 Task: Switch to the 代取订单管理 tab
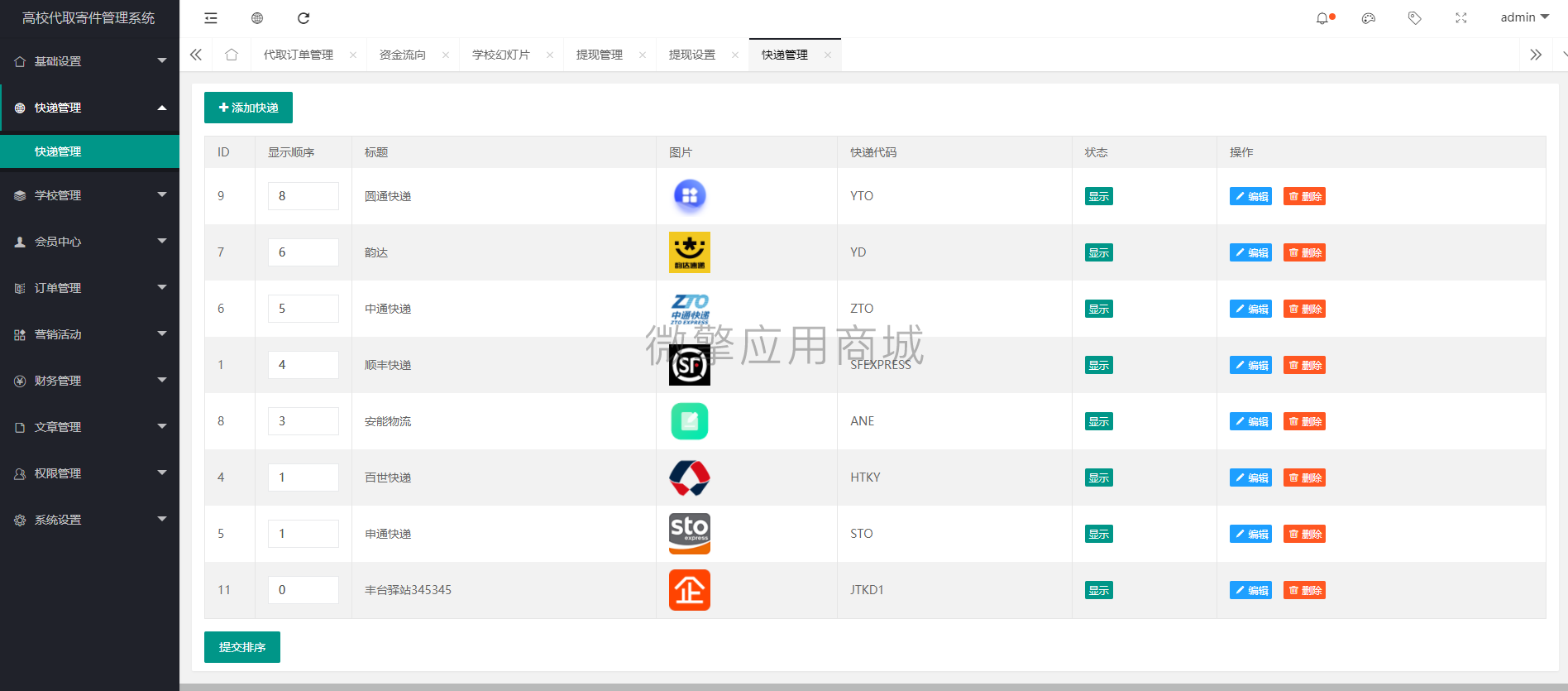pos(299,55)
